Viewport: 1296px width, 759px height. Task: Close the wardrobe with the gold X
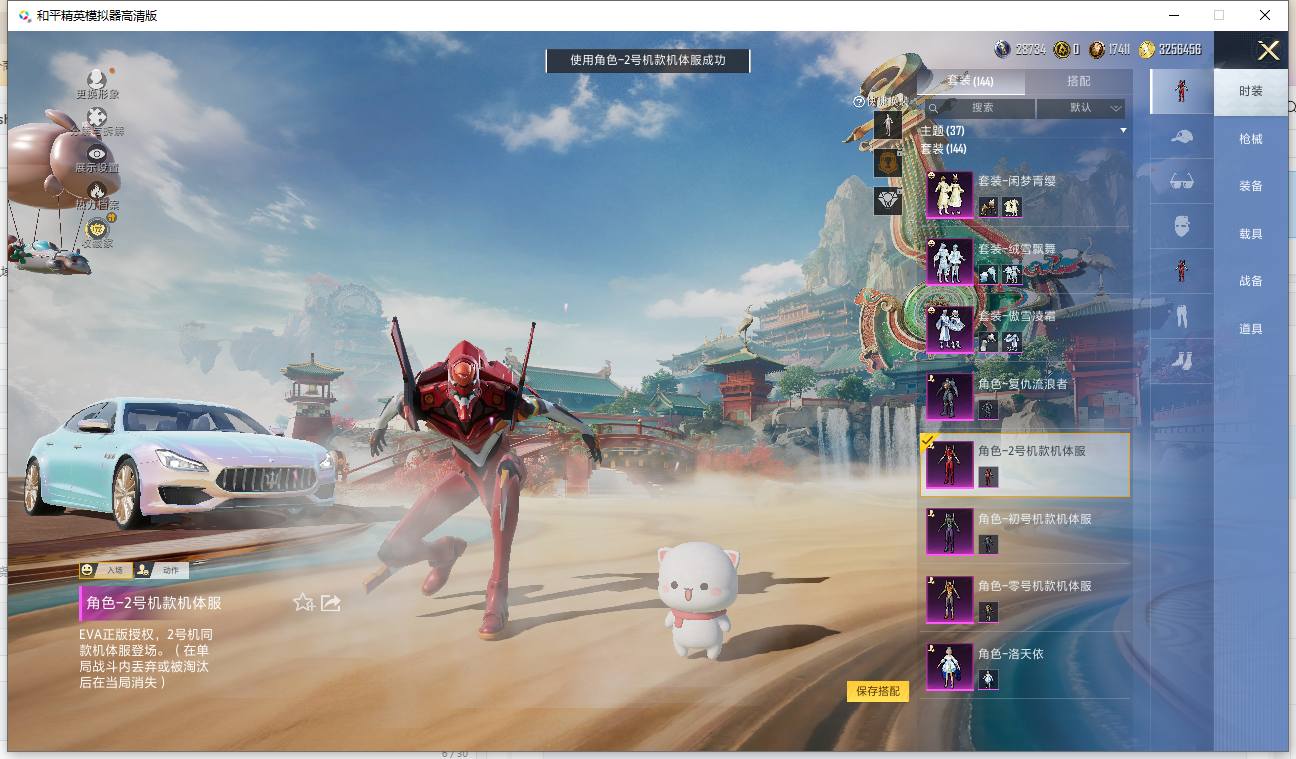click(1268, 51)
